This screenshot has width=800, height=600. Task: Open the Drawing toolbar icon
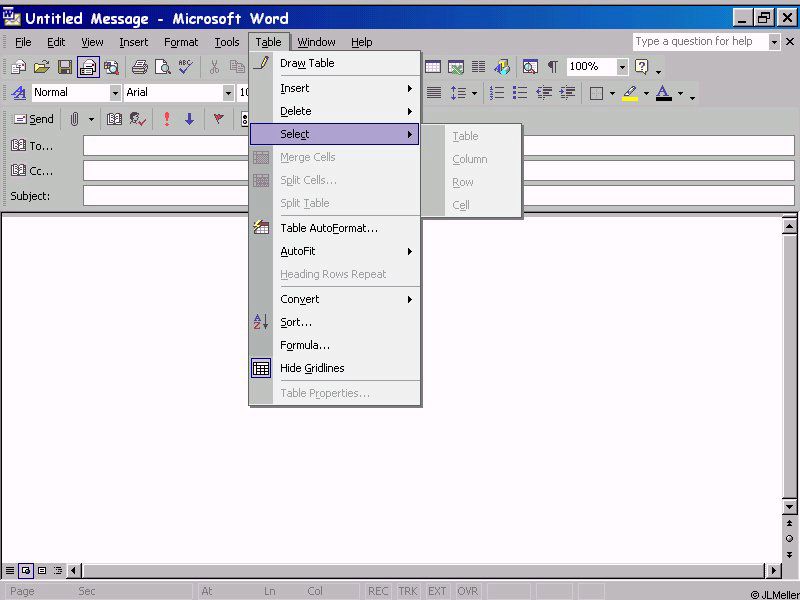coord(502,67)
